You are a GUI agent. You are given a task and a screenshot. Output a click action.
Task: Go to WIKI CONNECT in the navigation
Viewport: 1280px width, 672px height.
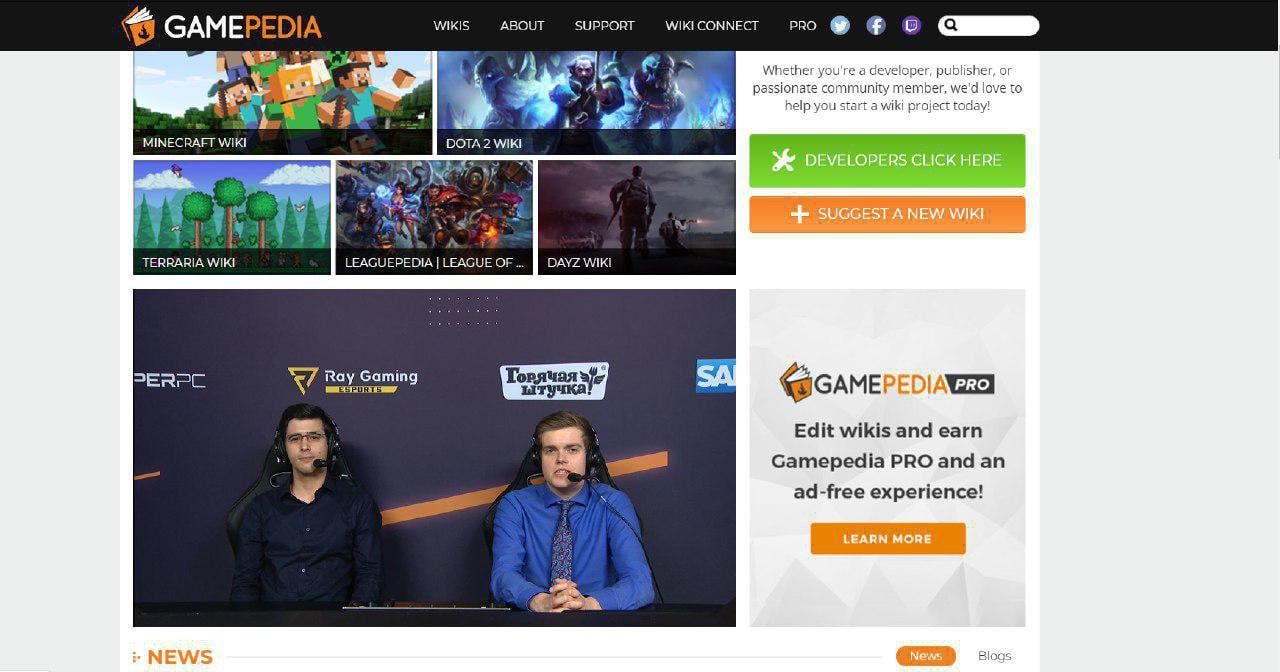point(712,26)
